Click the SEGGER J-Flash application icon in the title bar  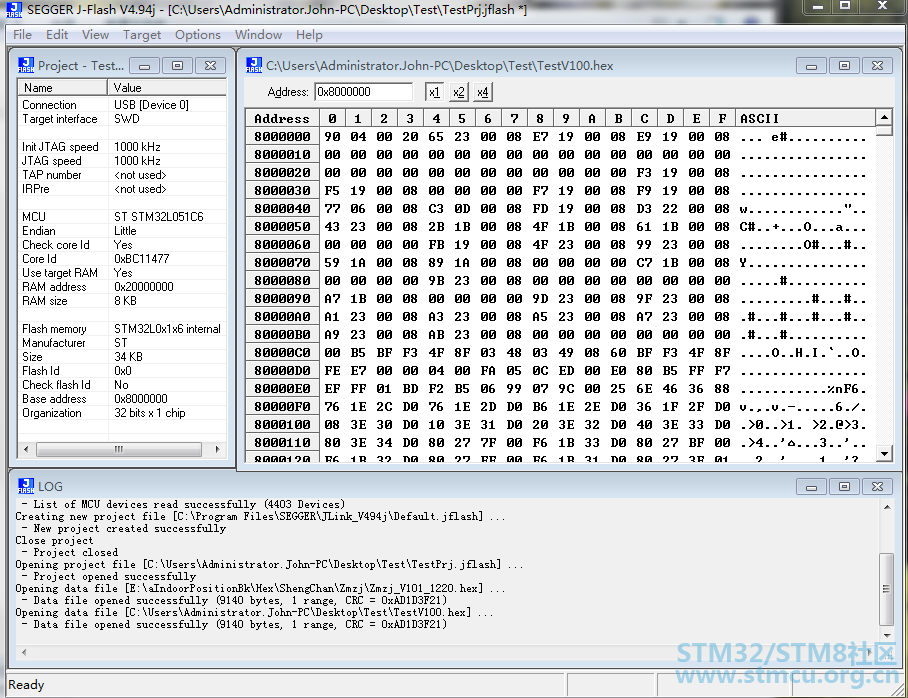pos(14,9)
